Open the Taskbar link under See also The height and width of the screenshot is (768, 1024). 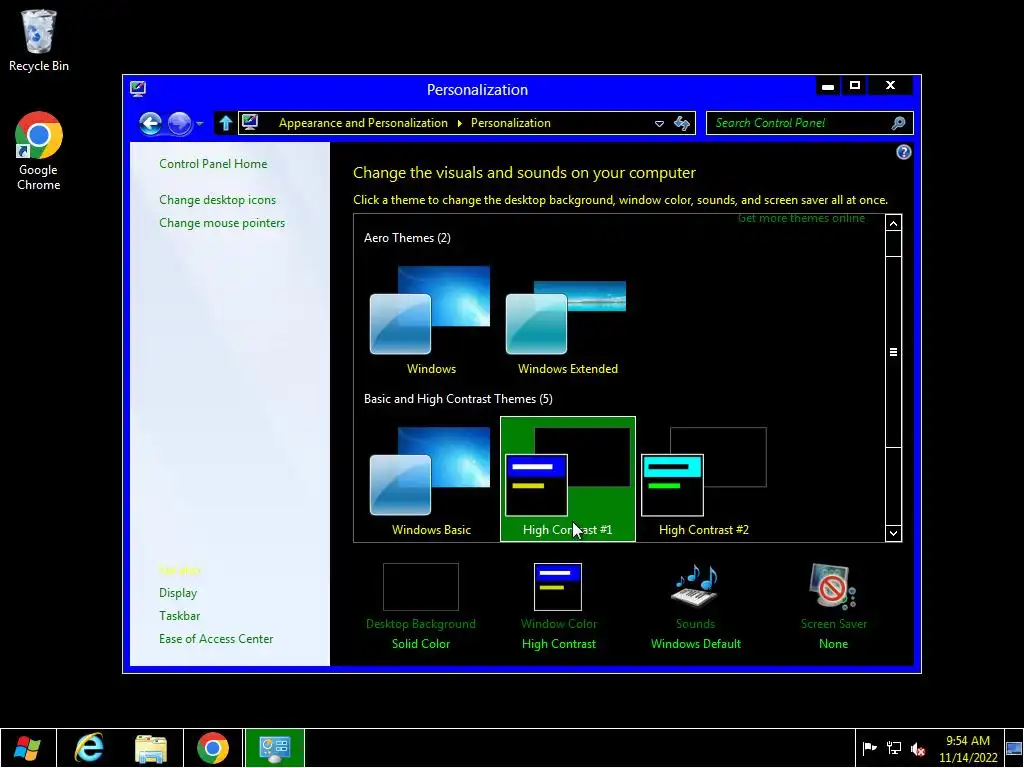pyautogui.click(x=180, y=616)
